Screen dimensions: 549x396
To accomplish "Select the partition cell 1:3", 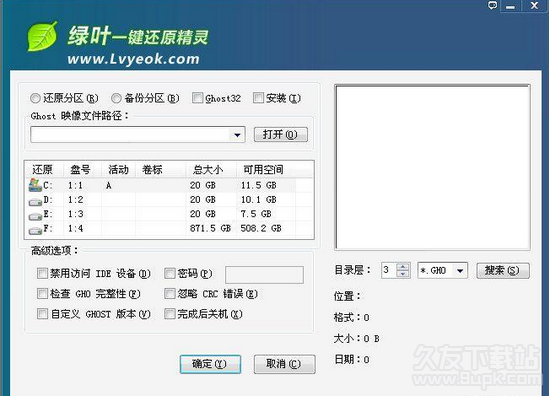I will (x=75, y=214).
